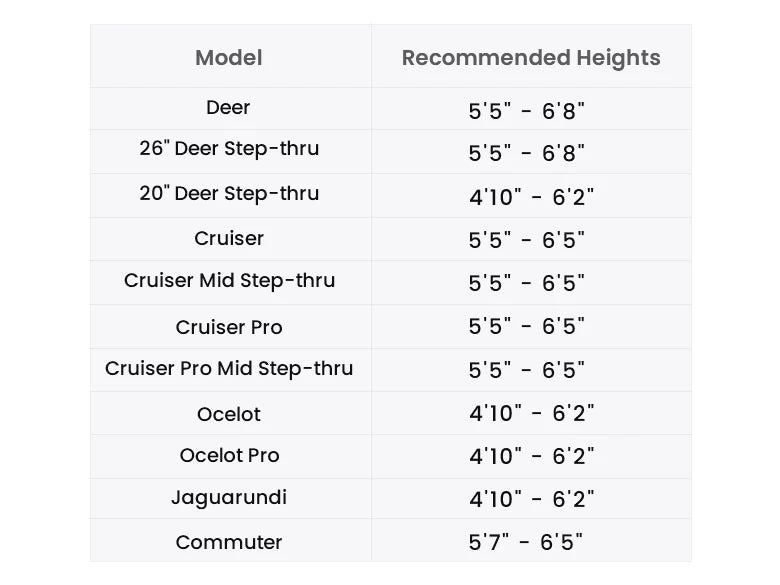Image resolution: width=780 pixels, height=585 pixels.
Task: Select the Ocelot model cell
Action: 229,414
